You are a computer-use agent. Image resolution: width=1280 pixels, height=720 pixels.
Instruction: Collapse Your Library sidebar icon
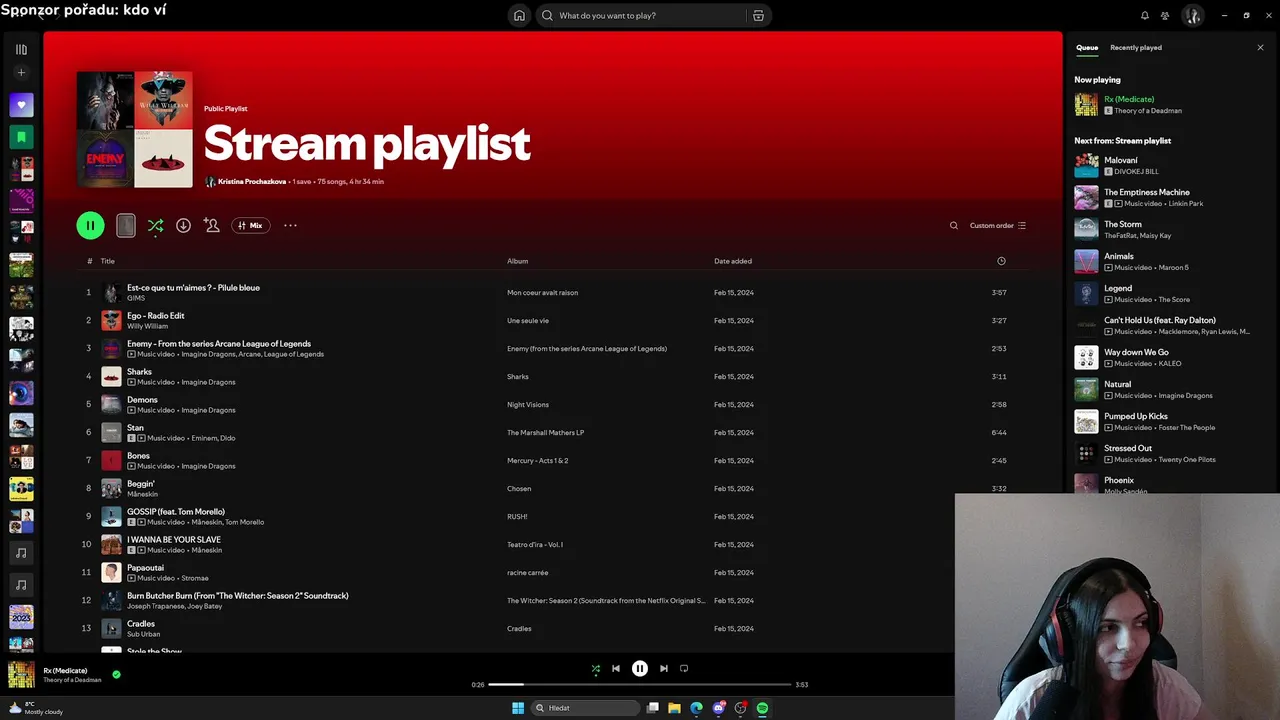pyautogui.click(x=21, y=49)
